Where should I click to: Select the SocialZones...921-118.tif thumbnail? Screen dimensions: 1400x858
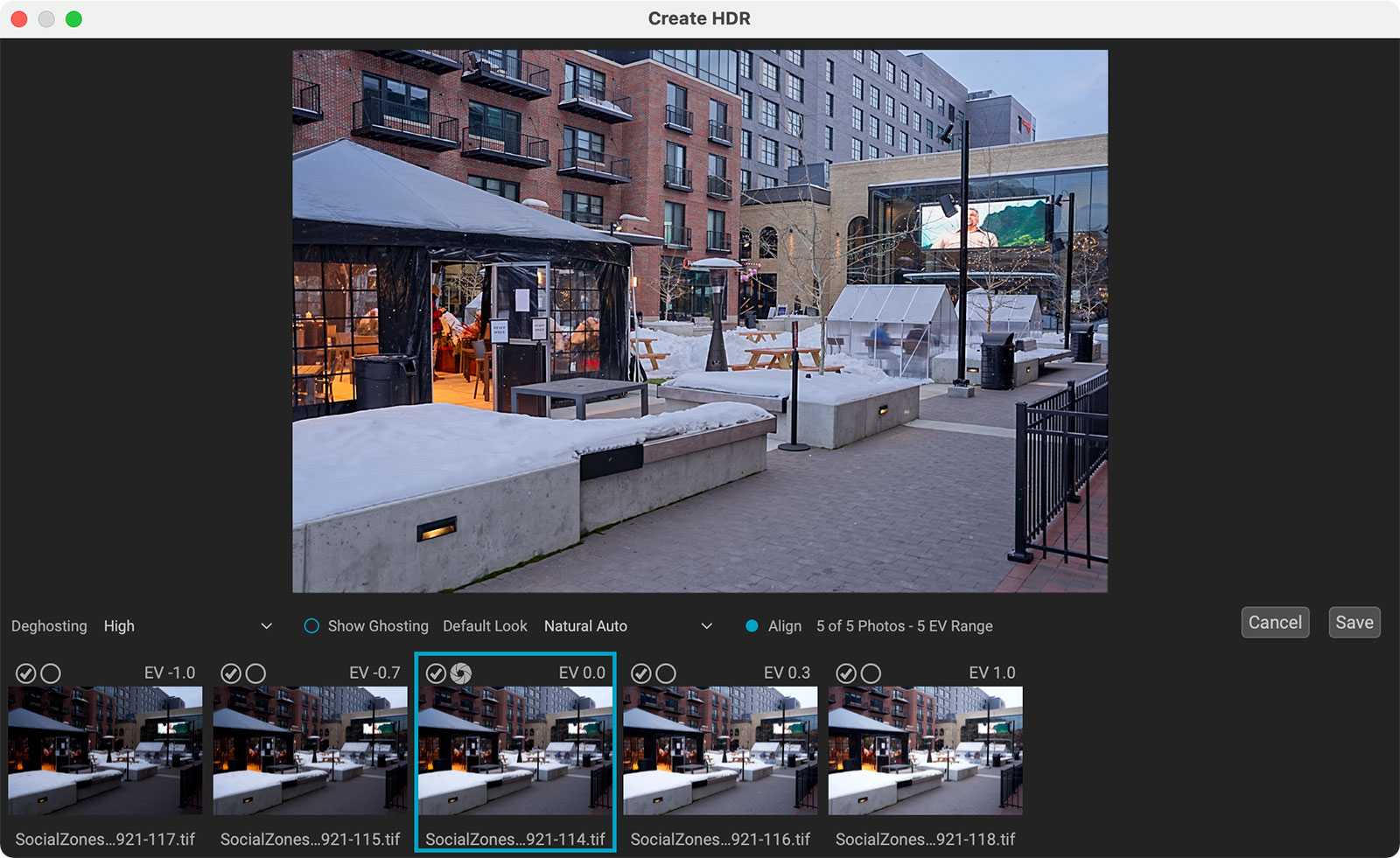925,750
